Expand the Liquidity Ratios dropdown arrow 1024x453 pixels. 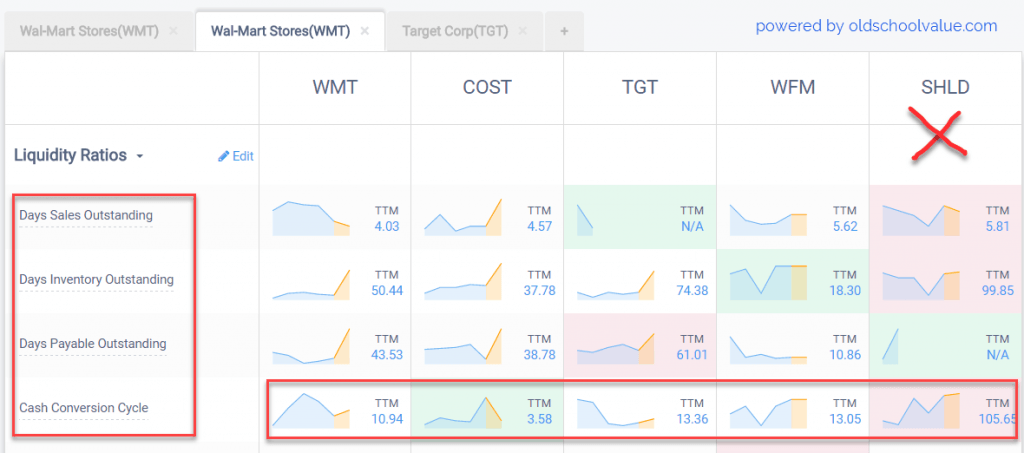click(x=140, y=157)
